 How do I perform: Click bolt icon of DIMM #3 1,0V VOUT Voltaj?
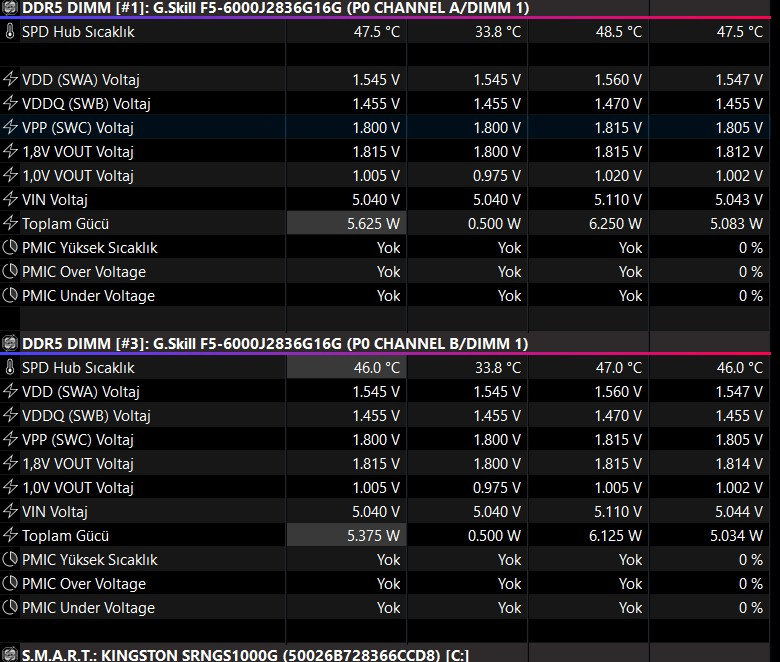pyautogui.click(x=10, y=487)
